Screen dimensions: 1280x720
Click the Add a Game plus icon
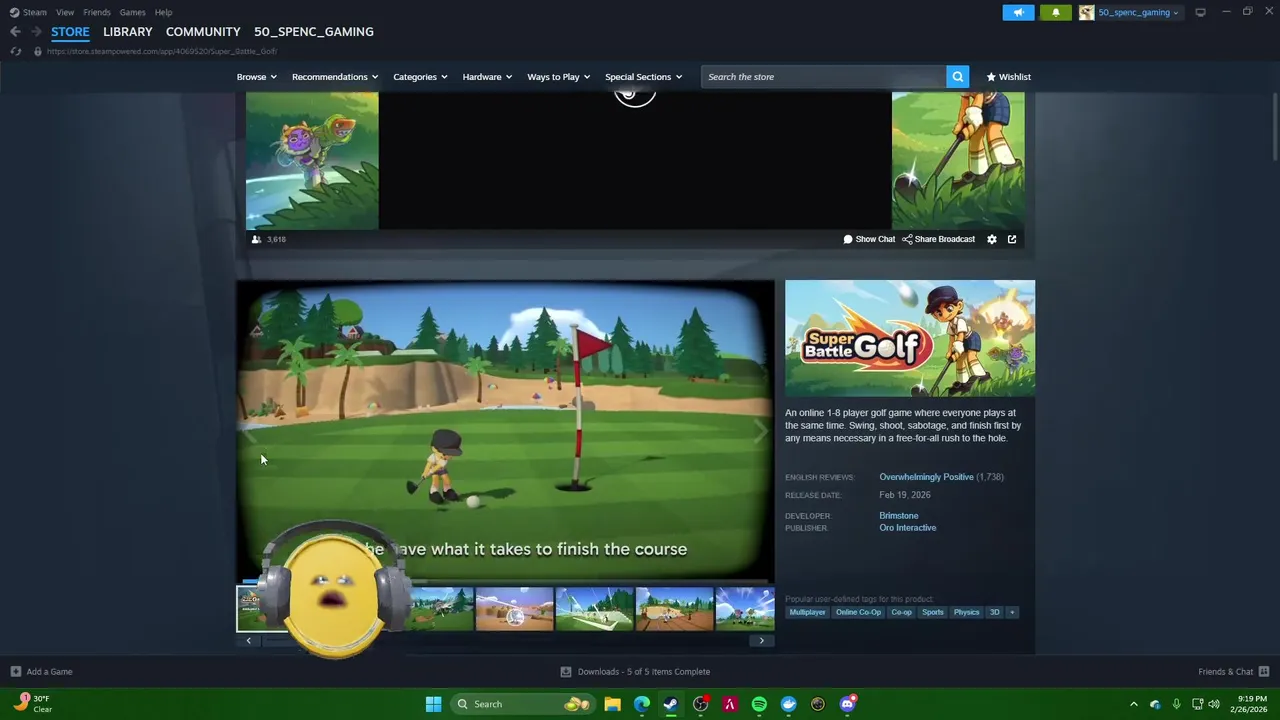point(15,671)
